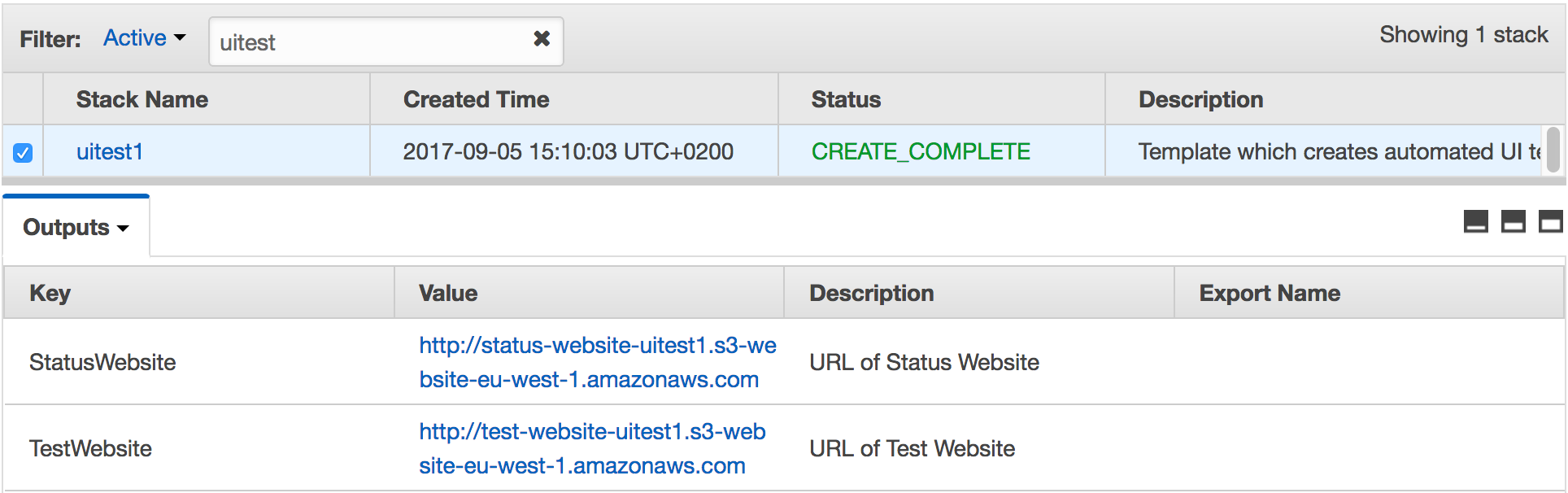Open the test-website-uitest1 URL

click(x=591, y=448)
